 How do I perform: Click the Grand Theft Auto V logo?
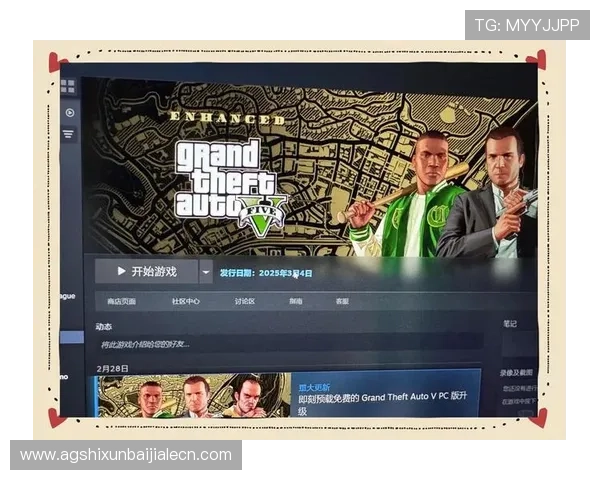(231, 188)
